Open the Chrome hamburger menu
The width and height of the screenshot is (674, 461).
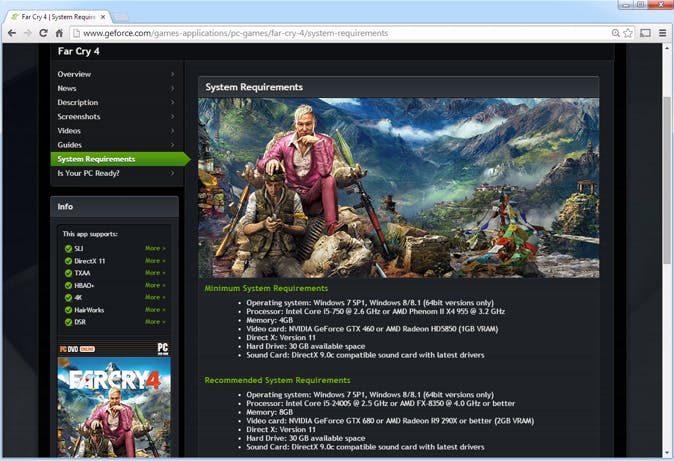[663, 33]
